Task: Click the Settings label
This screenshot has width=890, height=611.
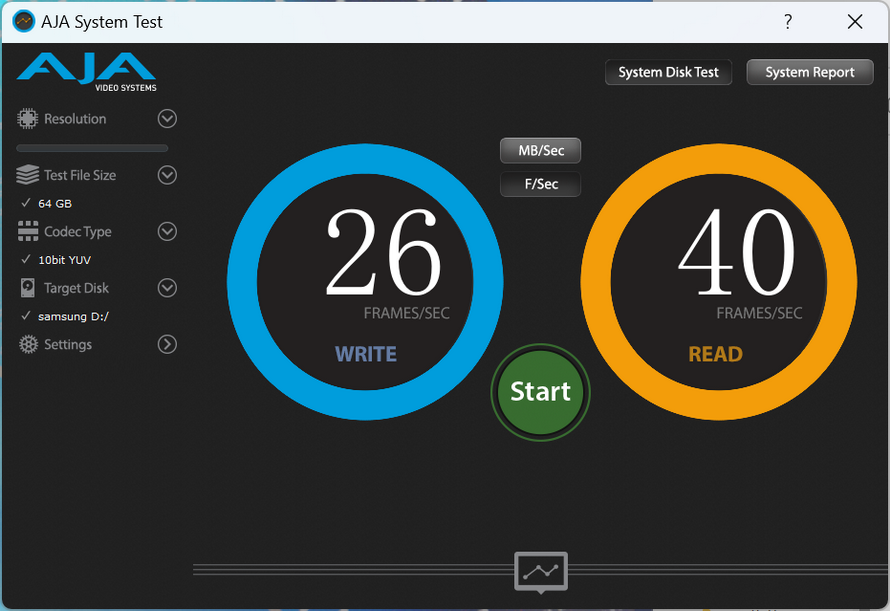Action: coord(68,345)
